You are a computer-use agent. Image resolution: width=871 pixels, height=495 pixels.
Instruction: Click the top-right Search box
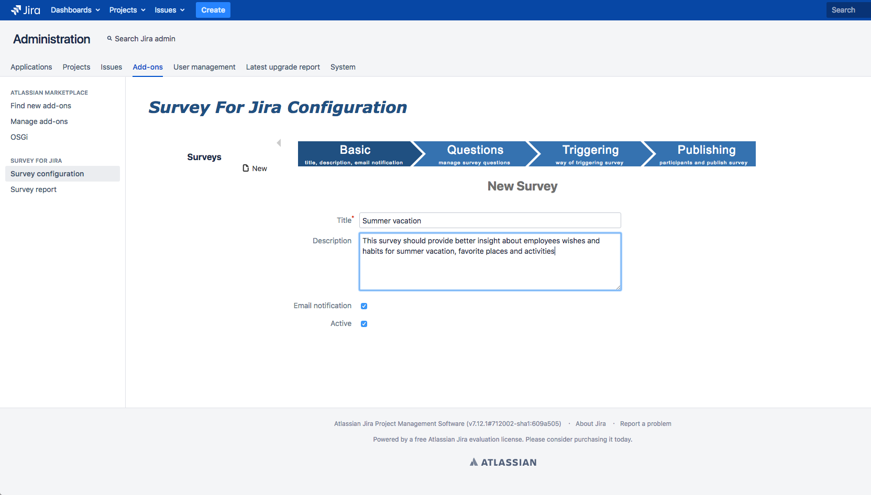(848, 10)
